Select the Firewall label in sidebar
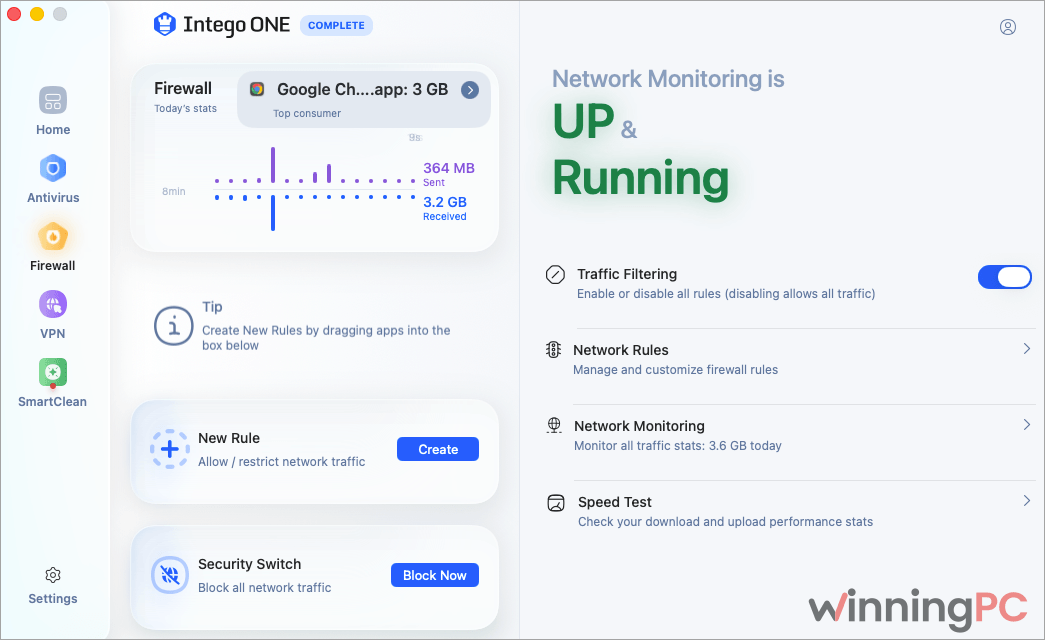This screenshot has width=1045, height=640. 53,265
